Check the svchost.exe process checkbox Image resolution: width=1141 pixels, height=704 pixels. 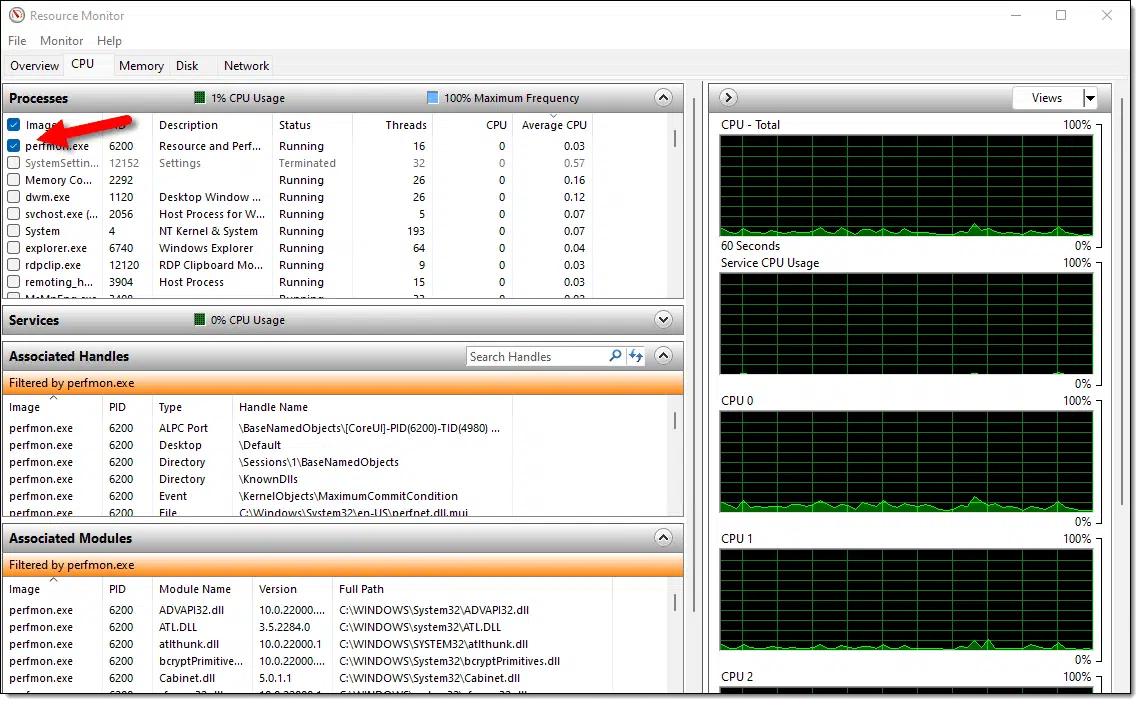pyautogui.click(x=14, y=214)
